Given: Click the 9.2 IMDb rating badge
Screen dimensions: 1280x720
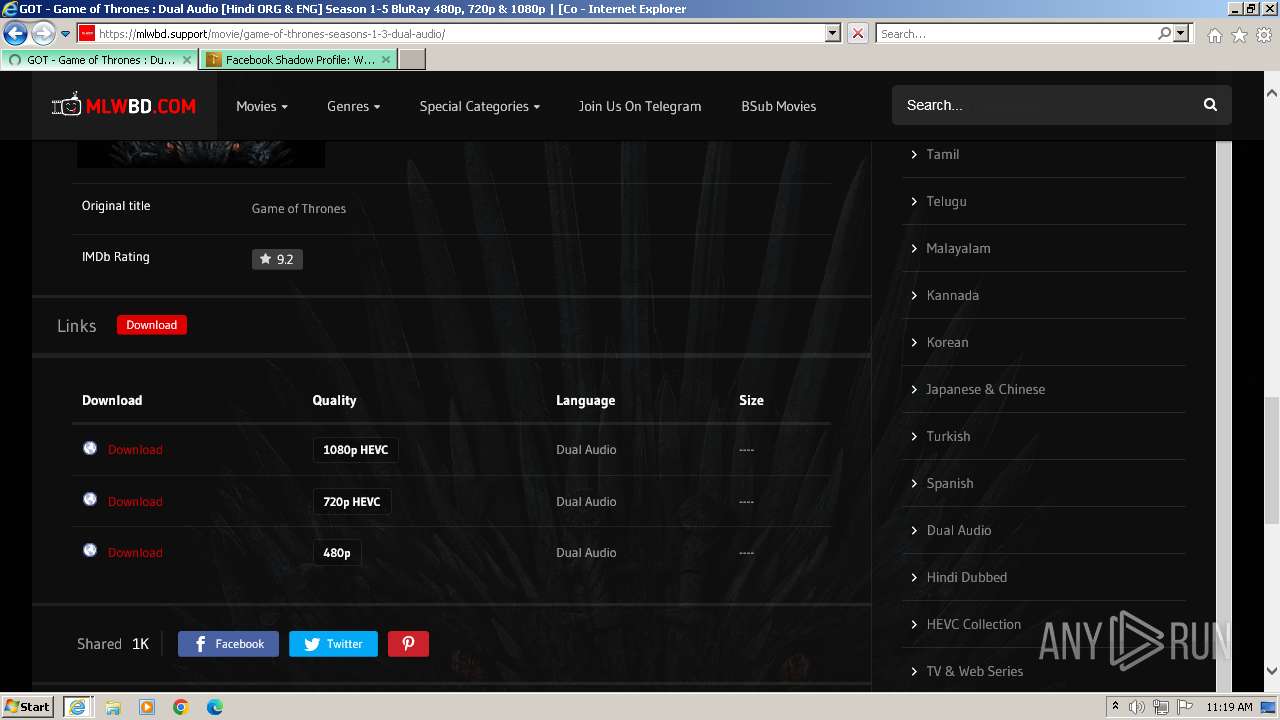Looking at the screenshot, I should [x=277, y=259].
